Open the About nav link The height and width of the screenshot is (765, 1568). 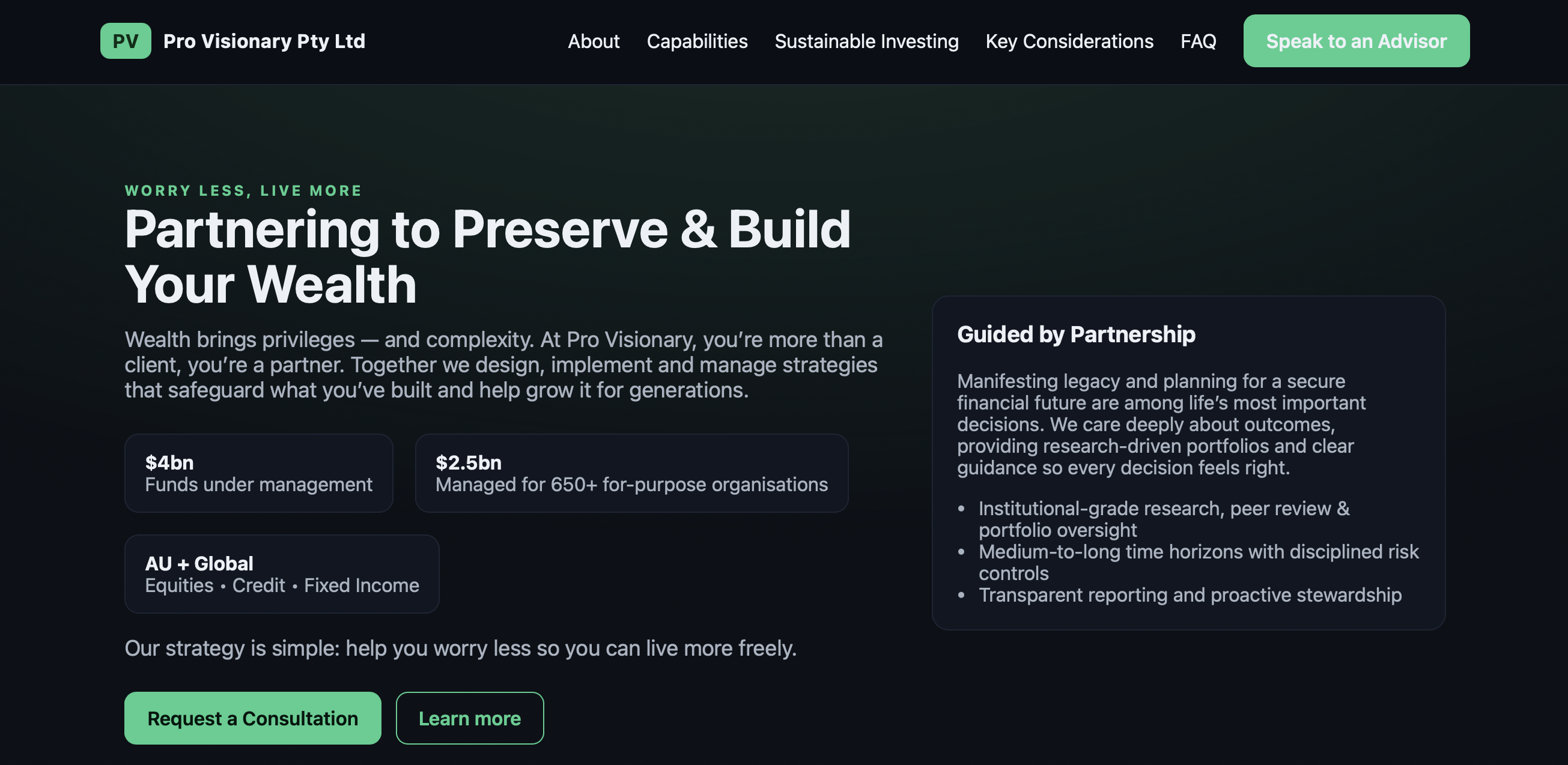pyautogui.click(x=593, y=41)
